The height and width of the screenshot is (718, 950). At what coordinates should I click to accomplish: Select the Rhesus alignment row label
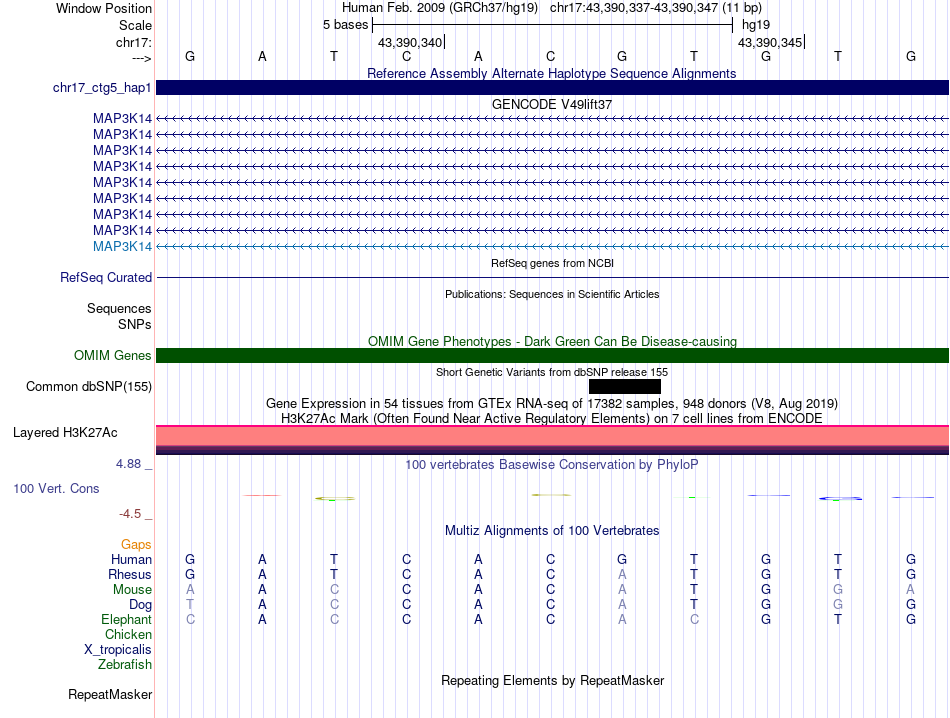130,574
